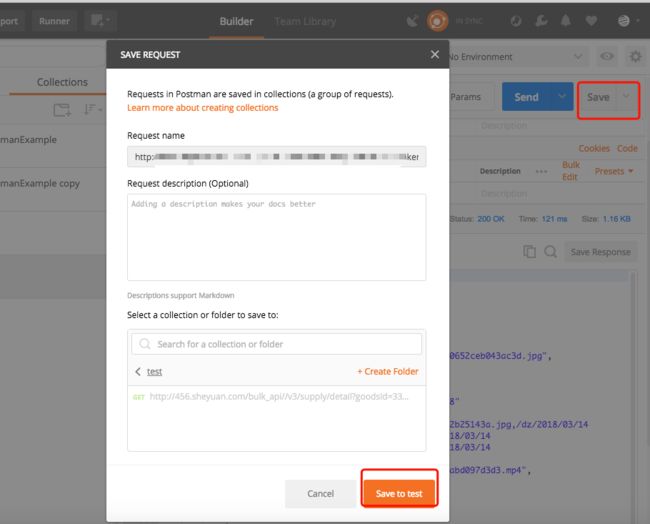This screenshot has height=524, width=650.
Task: Expand the Save button dropdown arrow
Action: coord(626,97)
